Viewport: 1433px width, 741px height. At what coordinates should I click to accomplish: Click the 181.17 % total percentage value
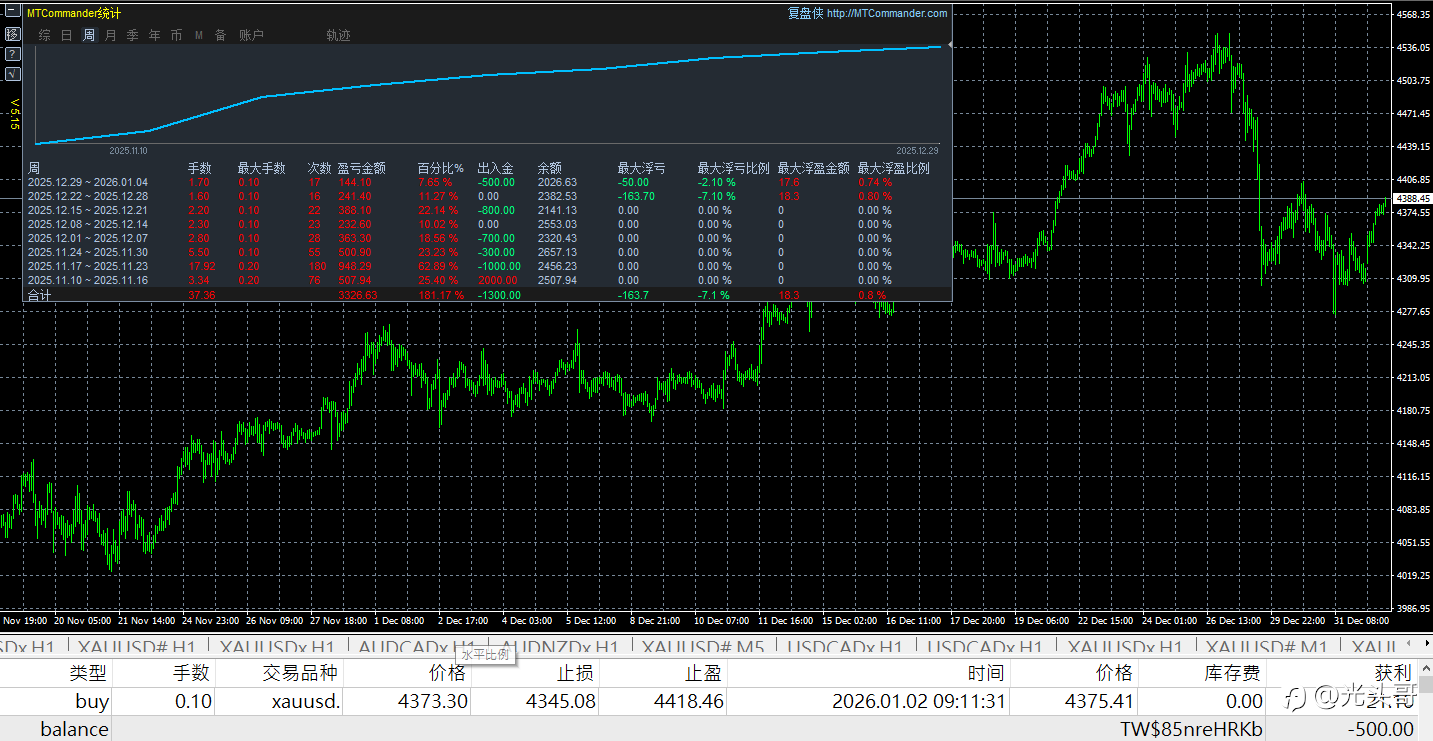(441, 295)
